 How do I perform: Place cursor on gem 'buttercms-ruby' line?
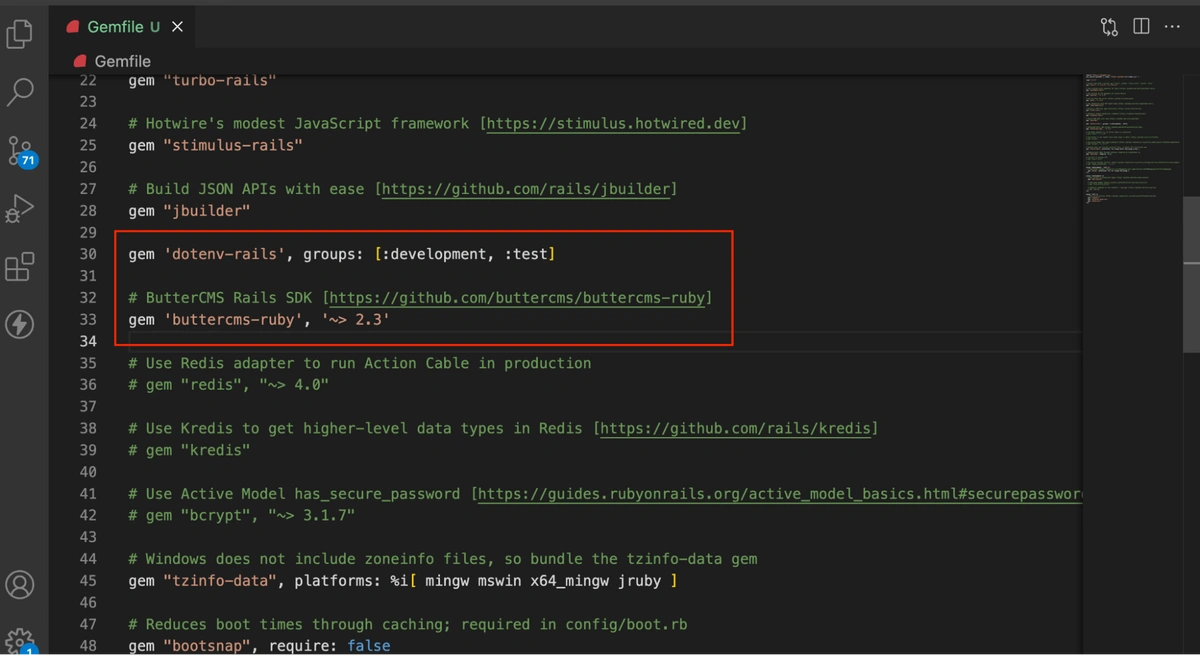pos(259,320)
